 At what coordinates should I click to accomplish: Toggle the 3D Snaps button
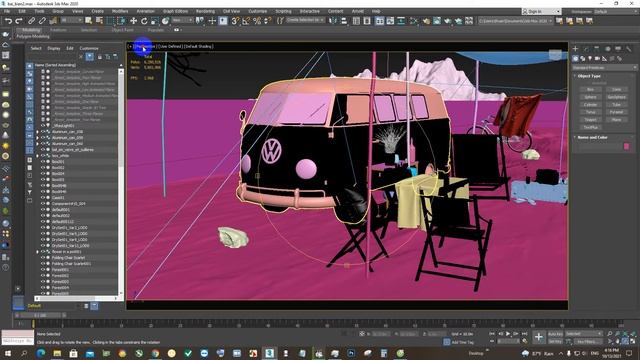click(235, 21)
